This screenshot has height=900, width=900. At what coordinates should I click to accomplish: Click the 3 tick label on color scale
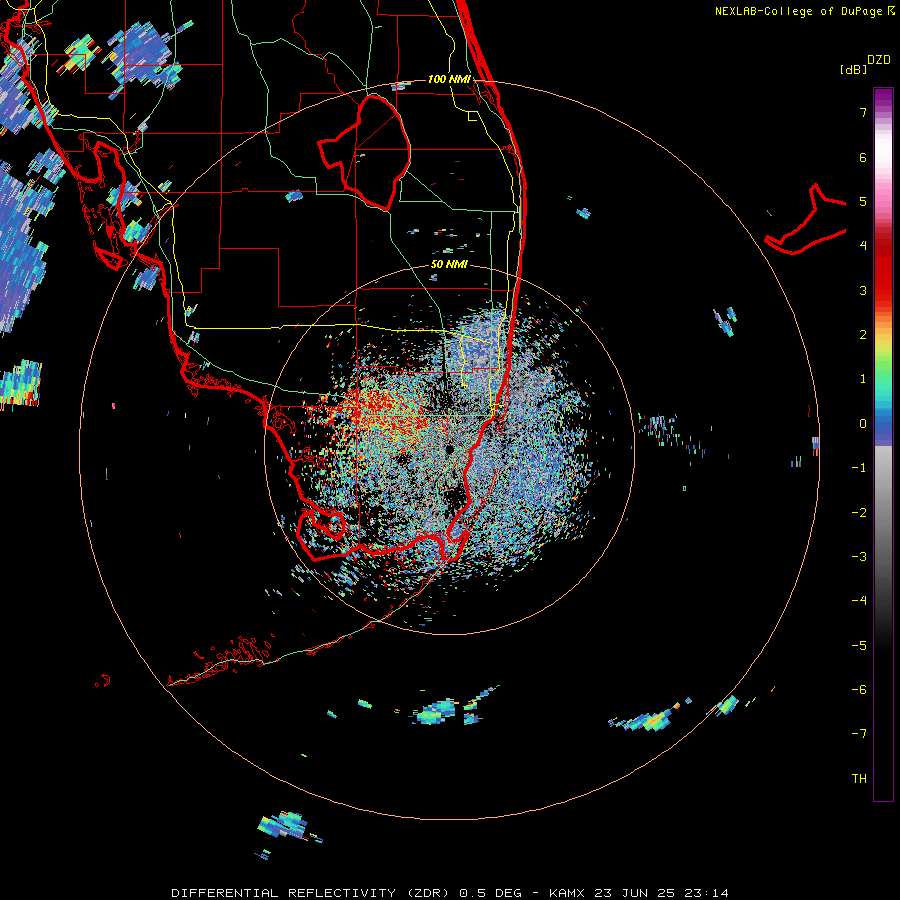coord(863,290)
